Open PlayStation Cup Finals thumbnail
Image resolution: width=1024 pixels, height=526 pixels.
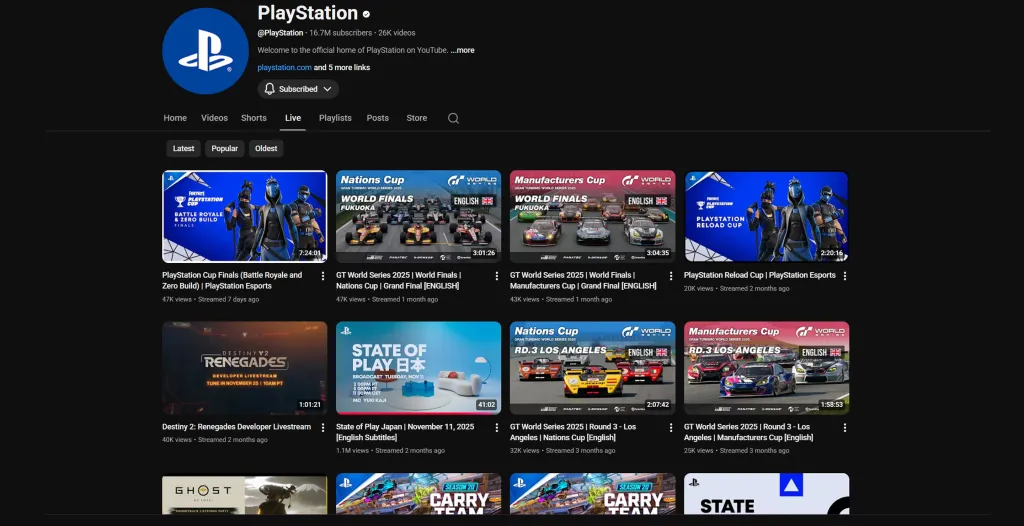(245, 216)
